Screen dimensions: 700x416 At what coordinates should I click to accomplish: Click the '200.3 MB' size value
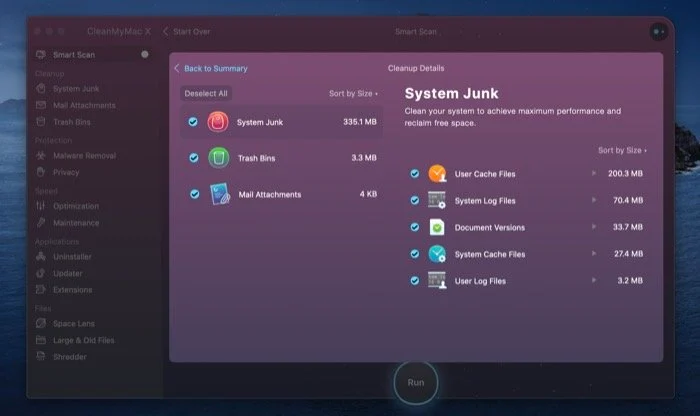click(x=625, y=173)
